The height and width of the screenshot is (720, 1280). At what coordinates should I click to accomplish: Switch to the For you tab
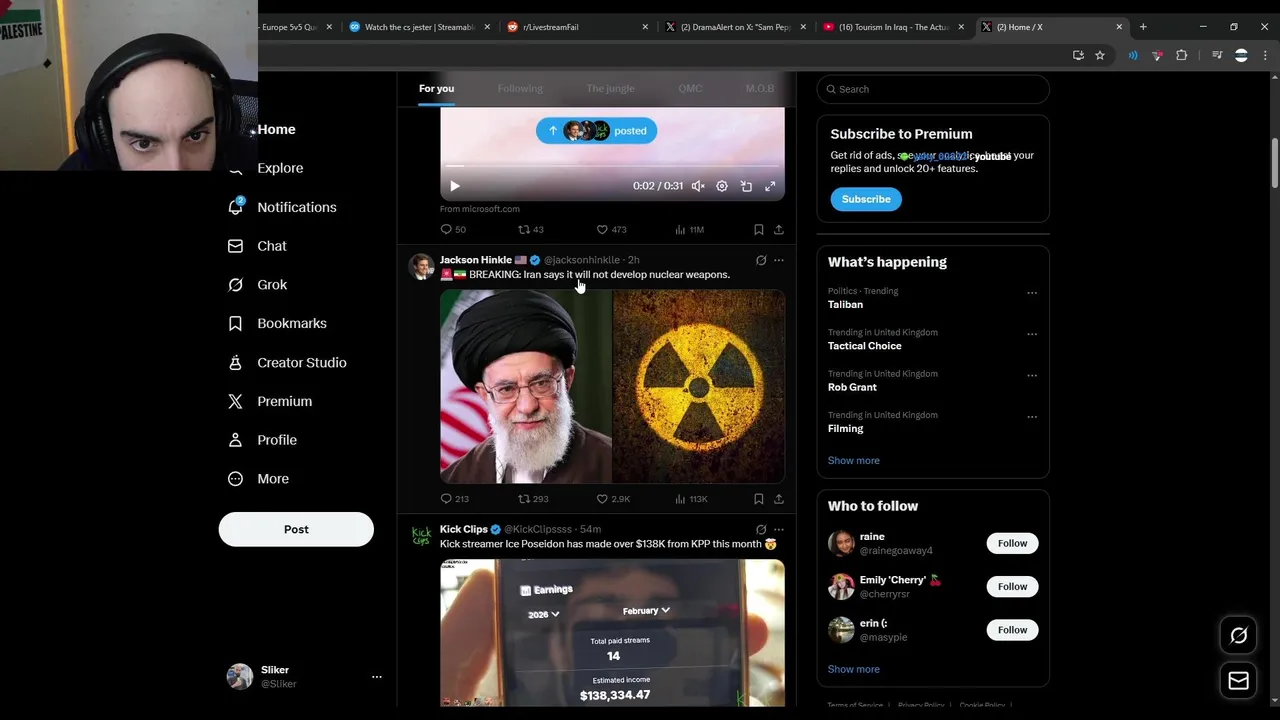(436, 89)
